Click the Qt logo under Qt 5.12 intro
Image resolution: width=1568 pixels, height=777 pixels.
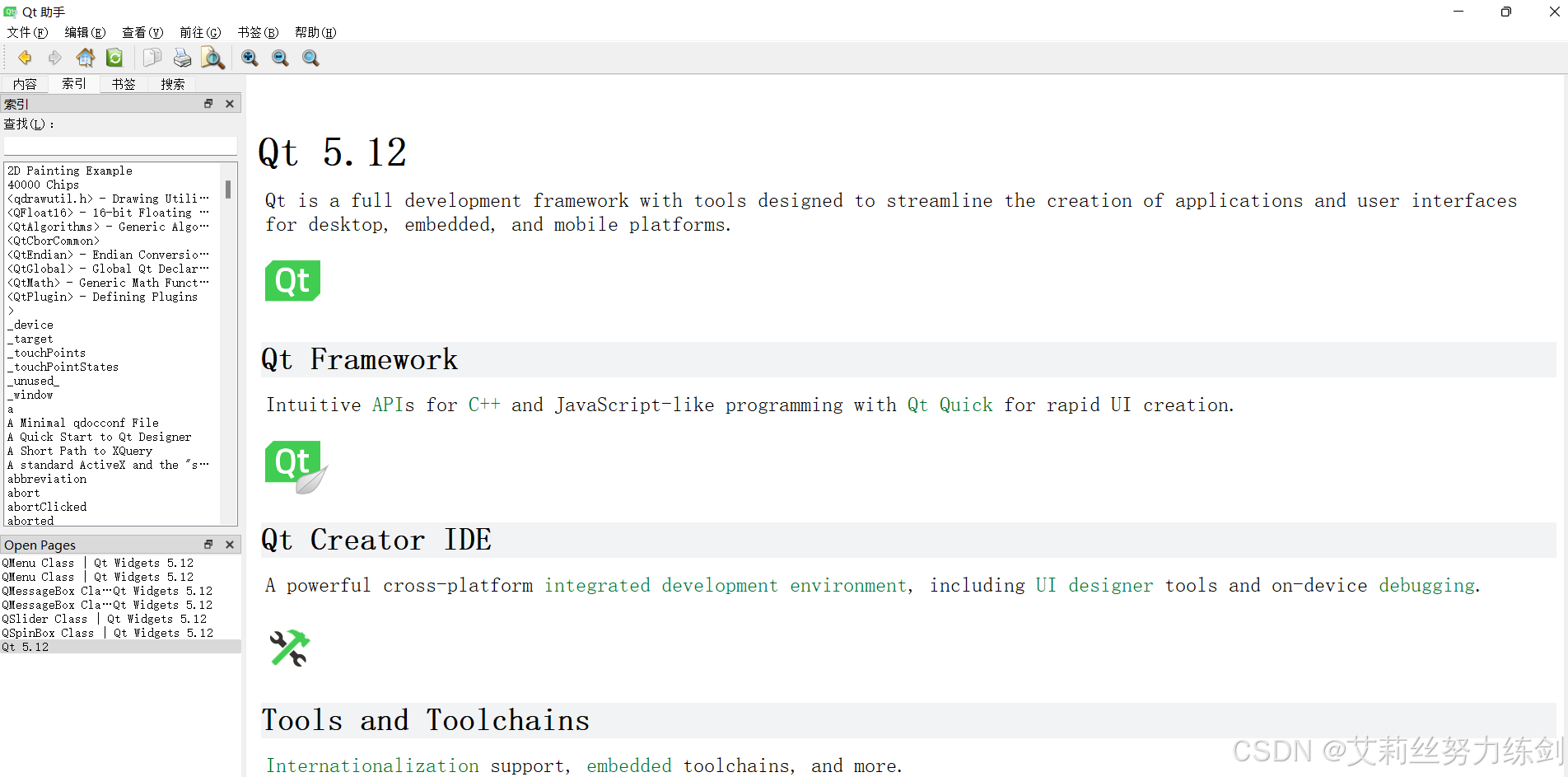click(292, 281)
